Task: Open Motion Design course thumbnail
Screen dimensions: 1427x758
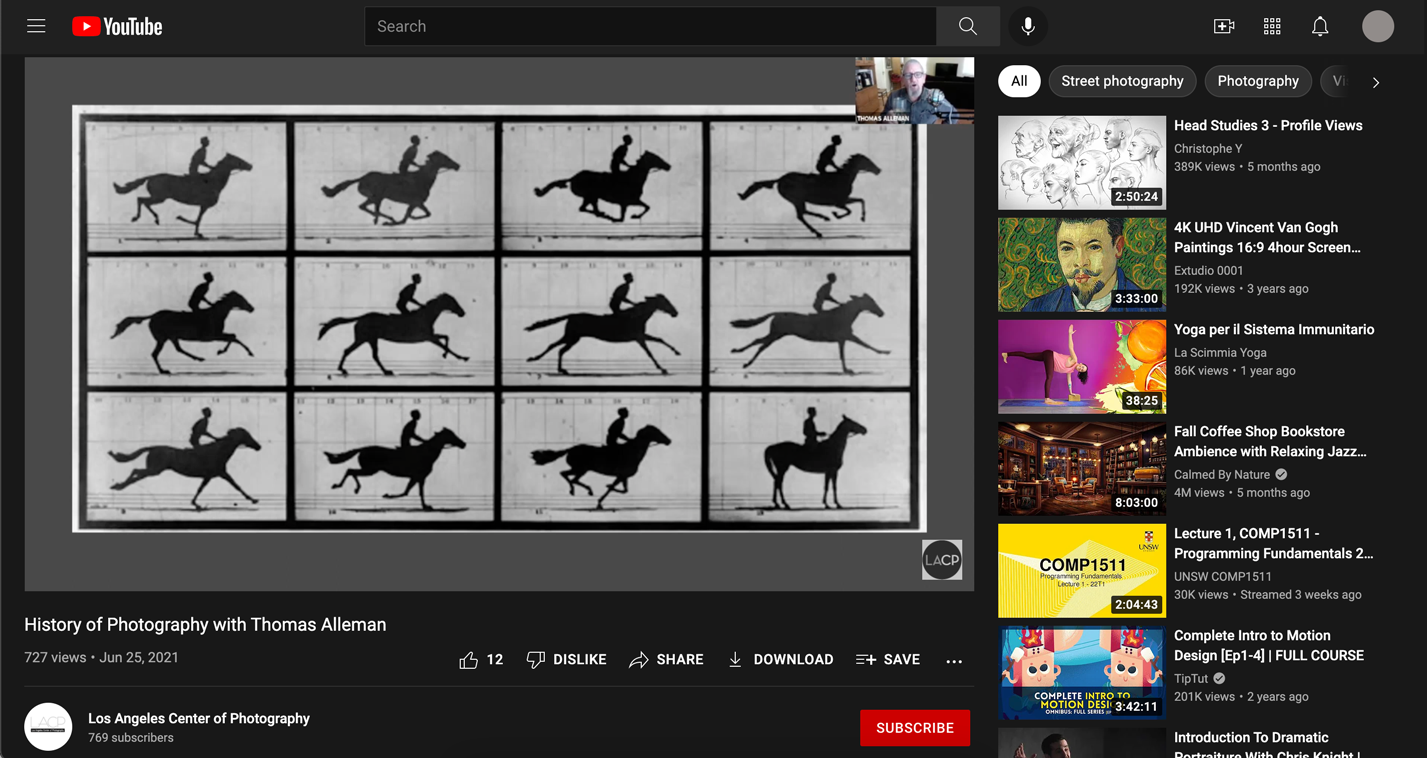Action: [x=1082, y=672]
